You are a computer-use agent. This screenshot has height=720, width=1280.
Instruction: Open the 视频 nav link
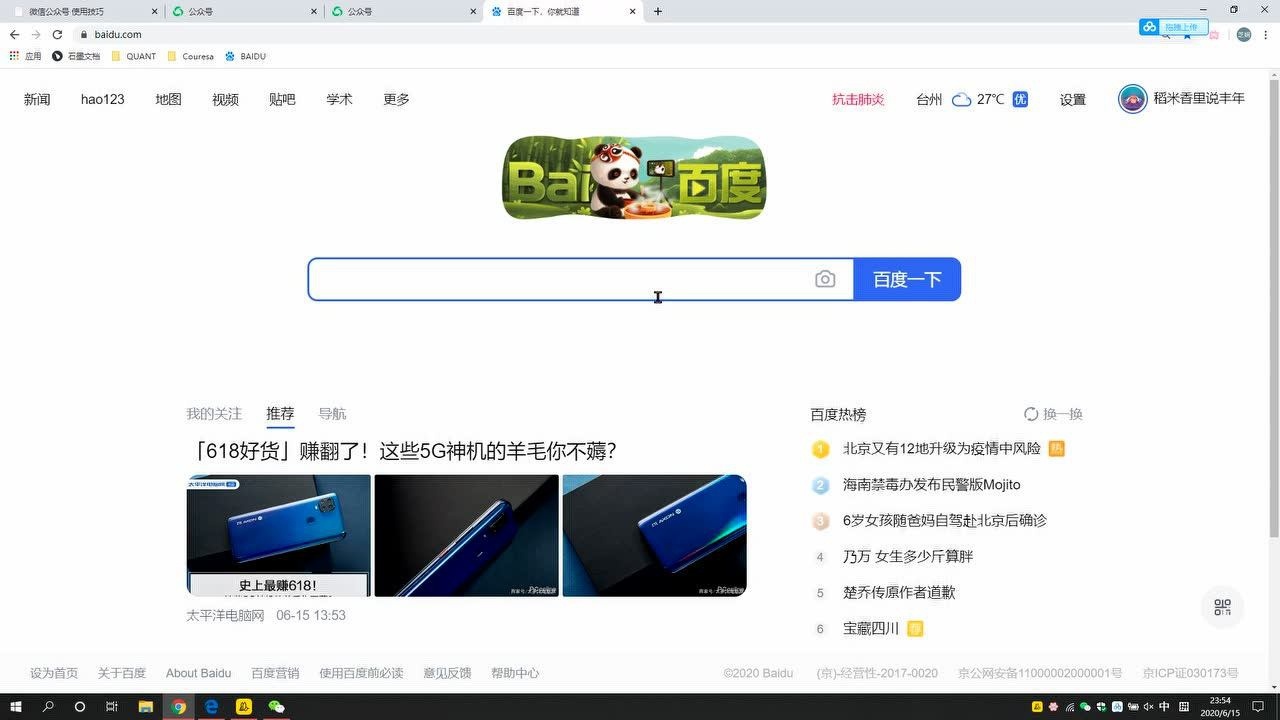click(x=225, y=99)
